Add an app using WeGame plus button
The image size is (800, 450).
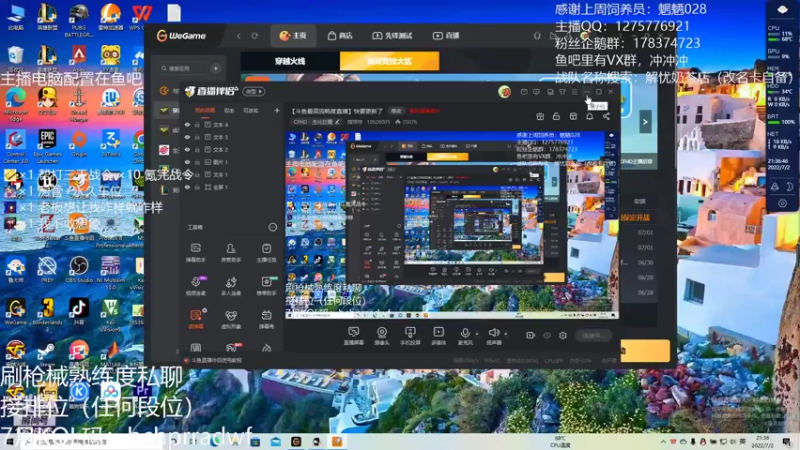point(216,68)
